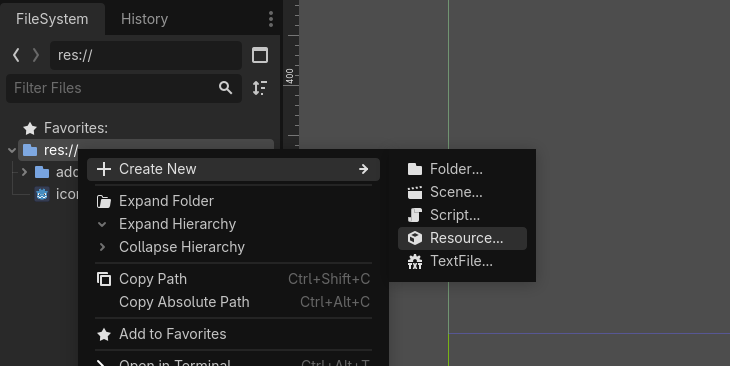Create a new Folder from the submenu
This screenshot has width=730, height=366.
[x=462, y=169]
